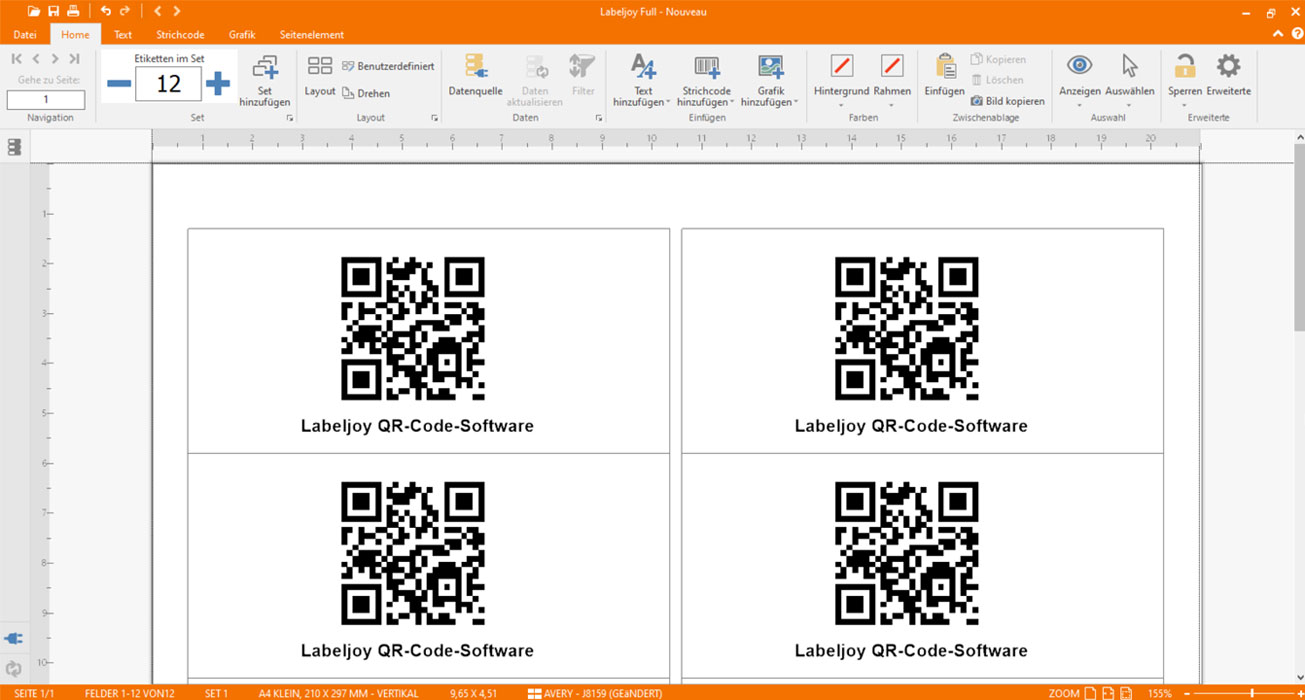
Task: Click the Gehe zu Seite page field
Action: (x=46, y=100)
